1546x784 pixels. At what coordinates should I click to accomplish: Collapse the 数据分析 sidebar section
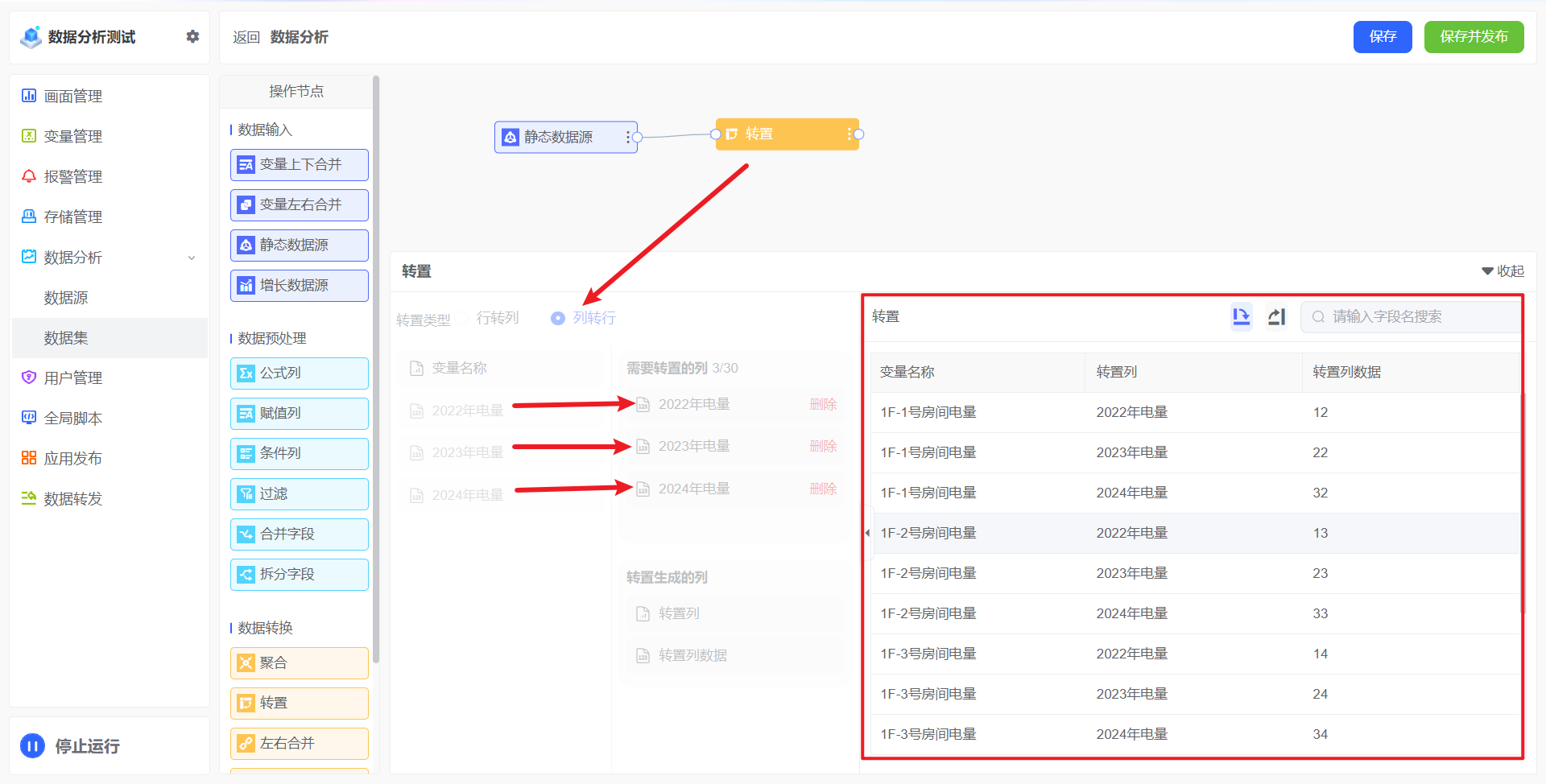(x=192, y=258)
